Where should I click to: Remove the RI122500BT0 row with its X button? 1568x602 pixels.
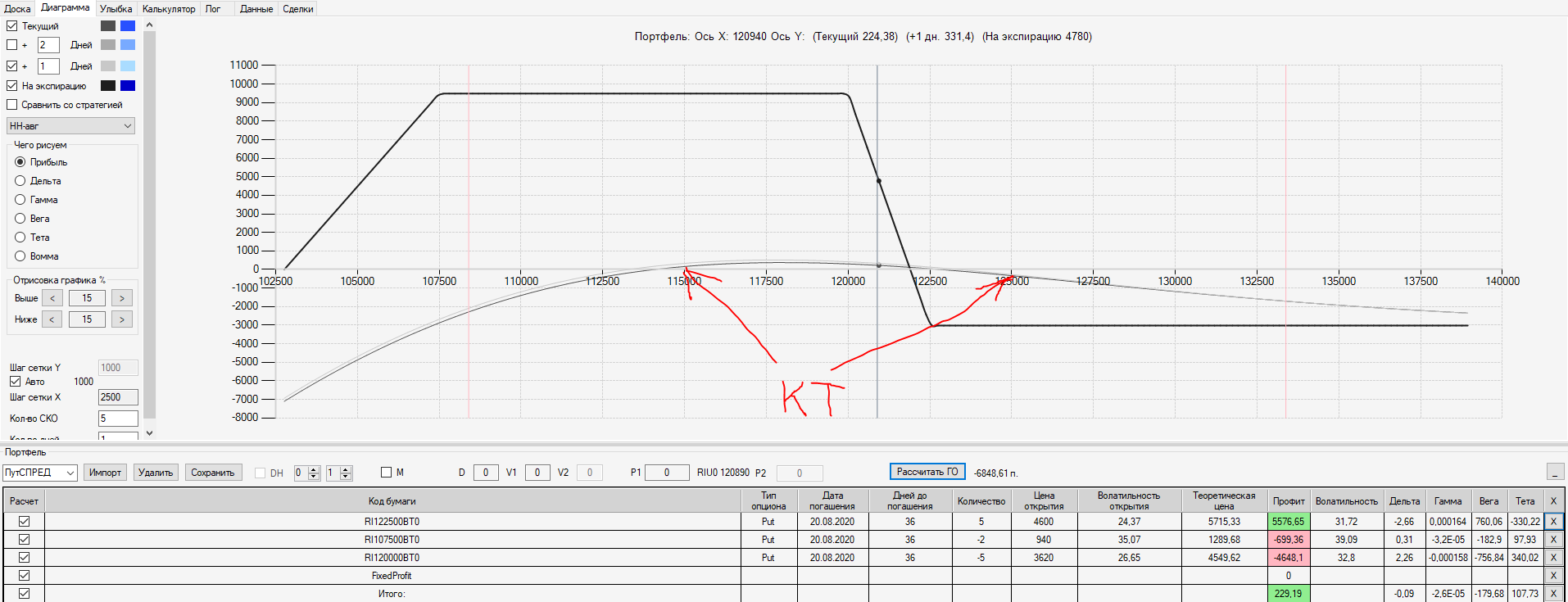click(1553, 522)
